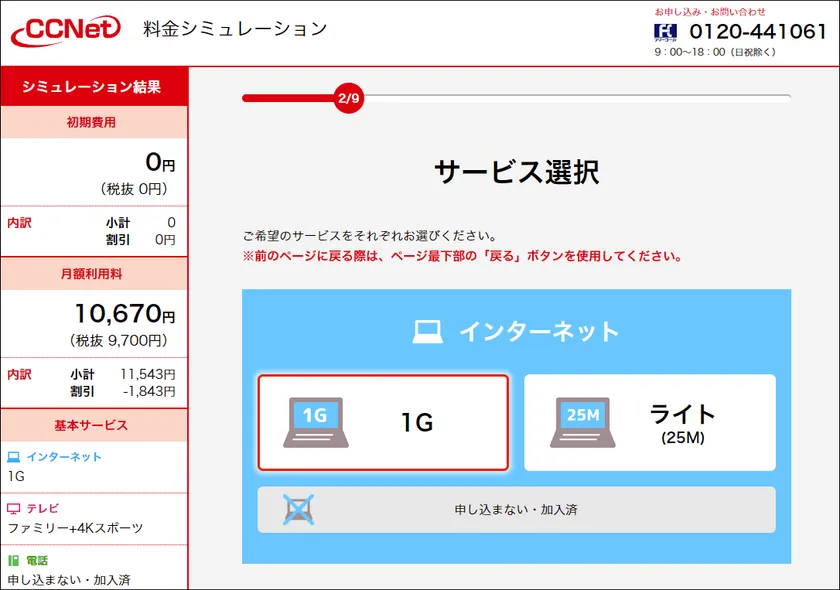Screen dimensions: 840x590
Task: Click the free-dial phone icon
Action: click(x=665, y=32)
